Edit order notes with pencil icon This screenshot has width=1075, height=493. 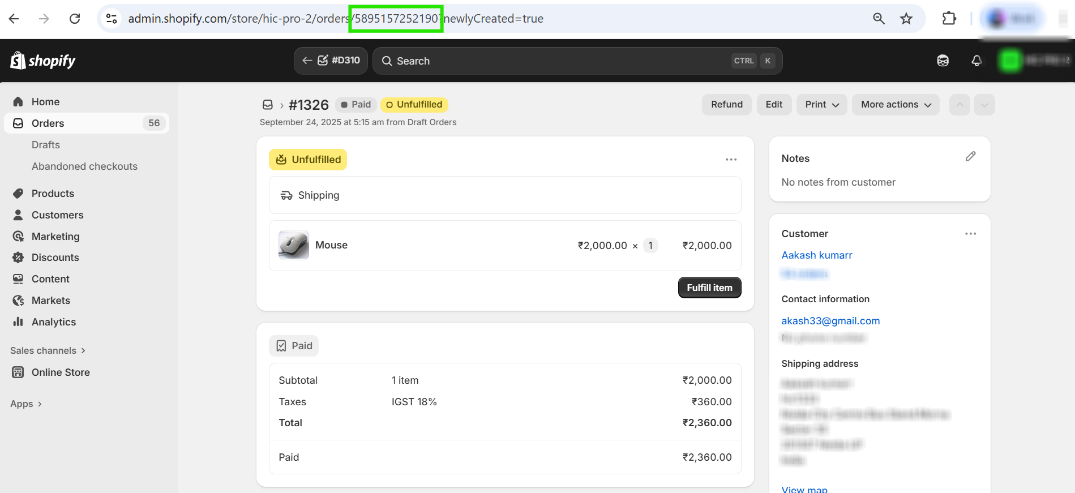tap(970, 157)
